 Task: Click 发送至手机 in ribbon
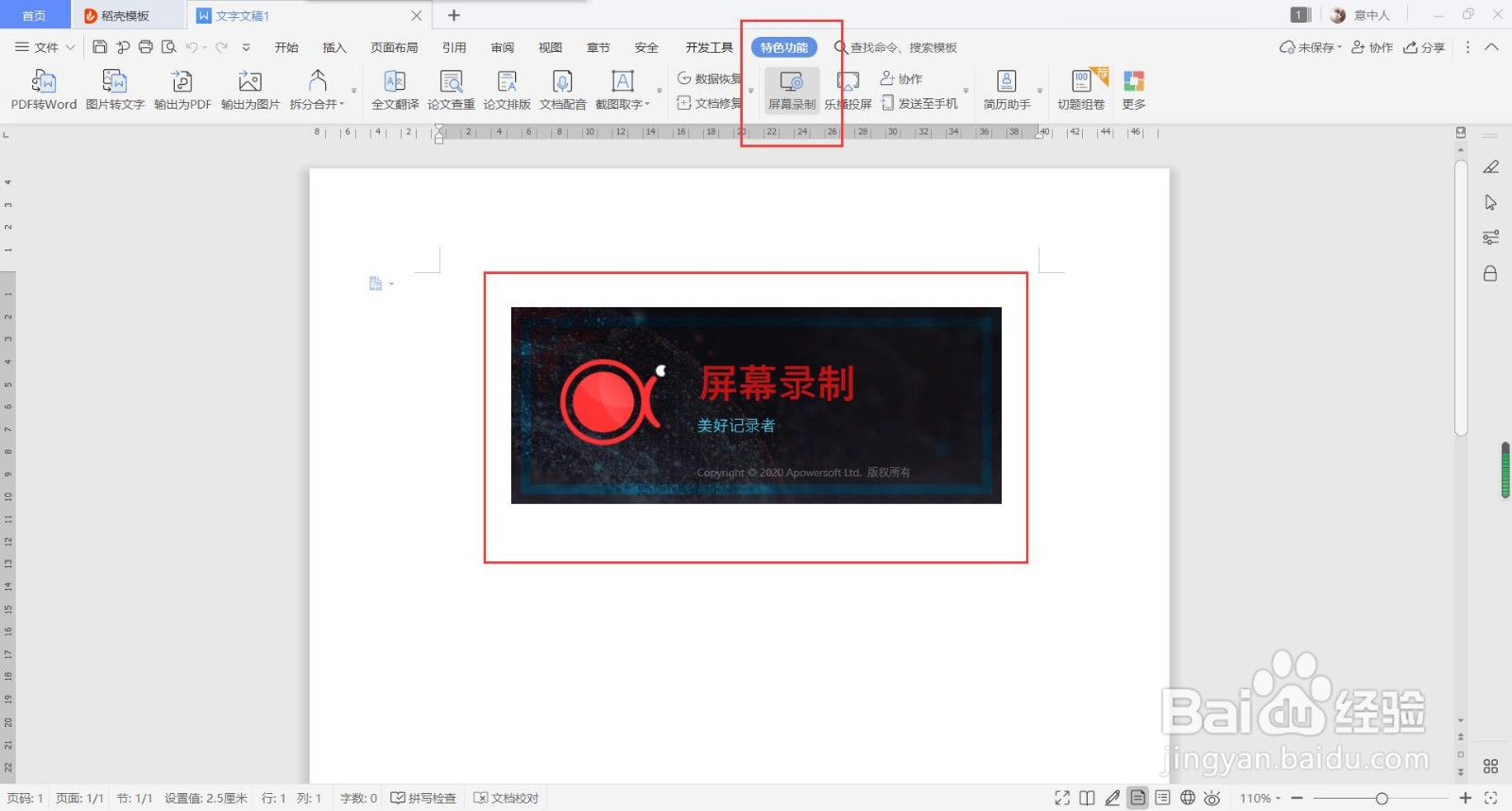tap(919, 103)
